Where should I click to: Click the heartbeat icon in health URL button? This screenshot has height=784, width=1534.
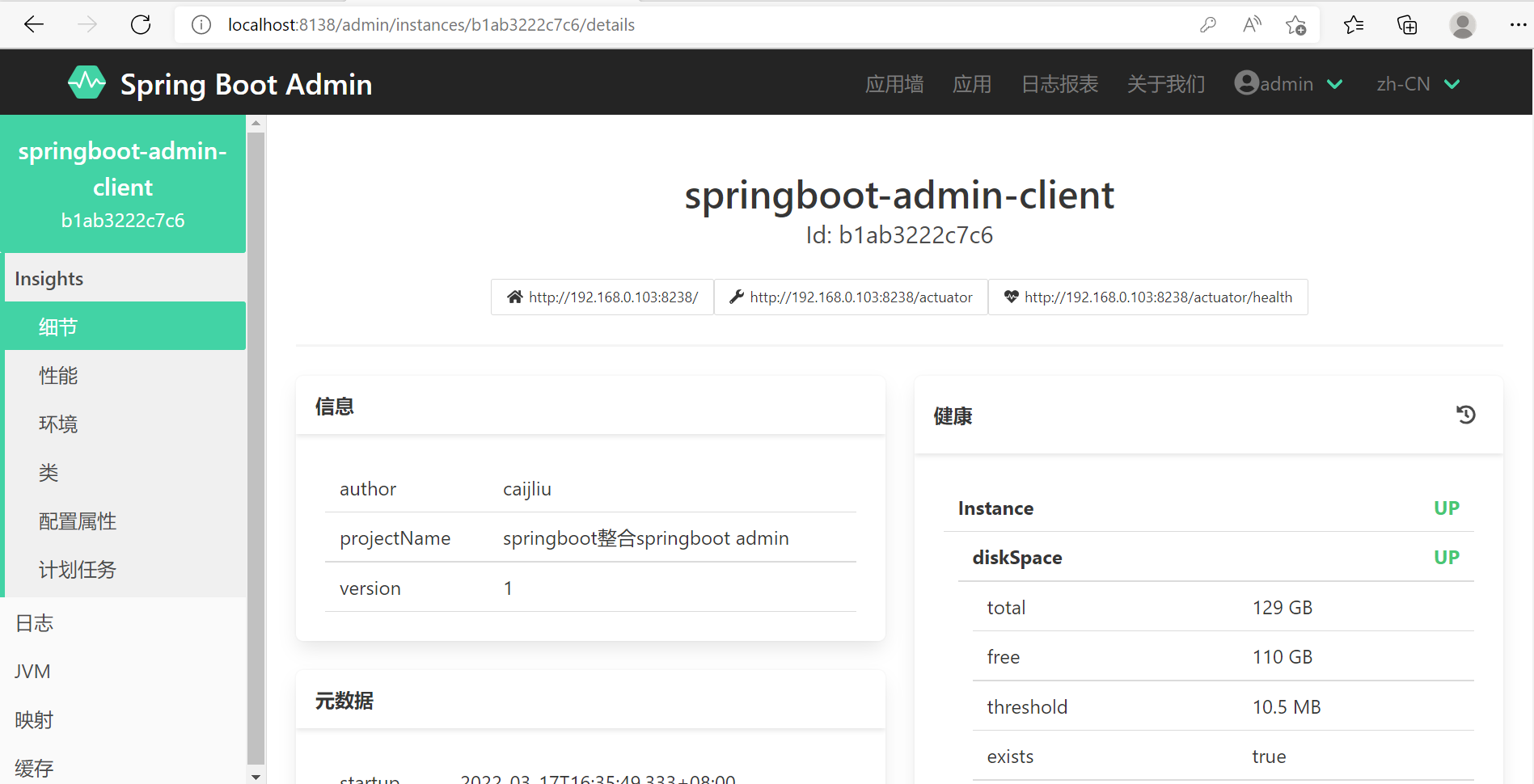[1011, 297]
